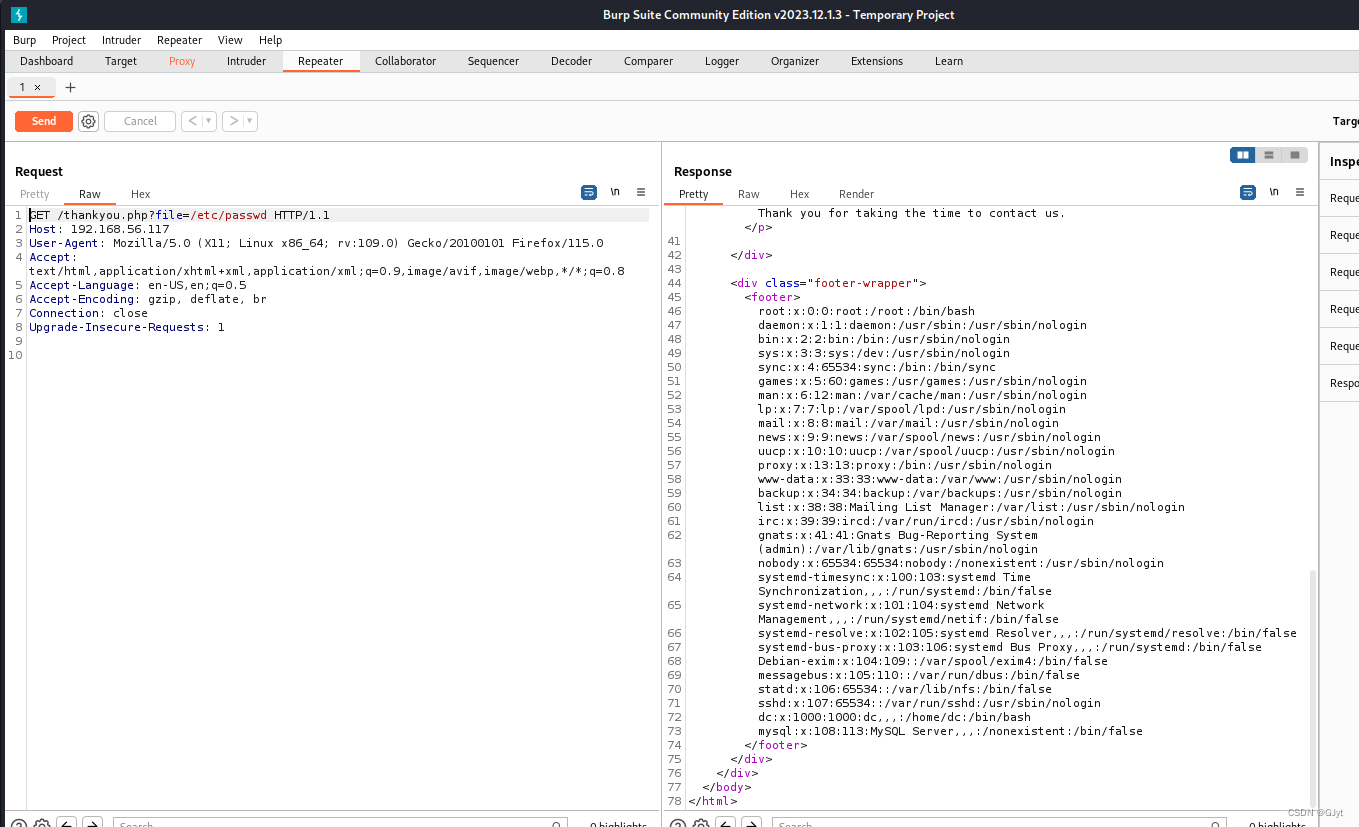Open the Project menu
Screen dimensions: 1359x827
(x=69, y=40)
